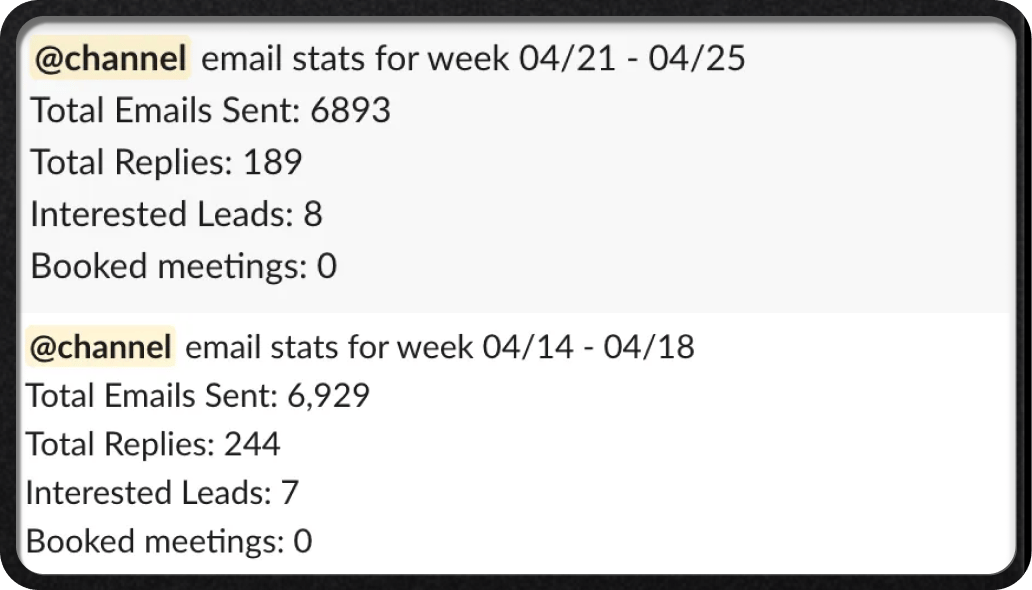Click the 'Interested Leads: 7' line

[x=162, y=493]
